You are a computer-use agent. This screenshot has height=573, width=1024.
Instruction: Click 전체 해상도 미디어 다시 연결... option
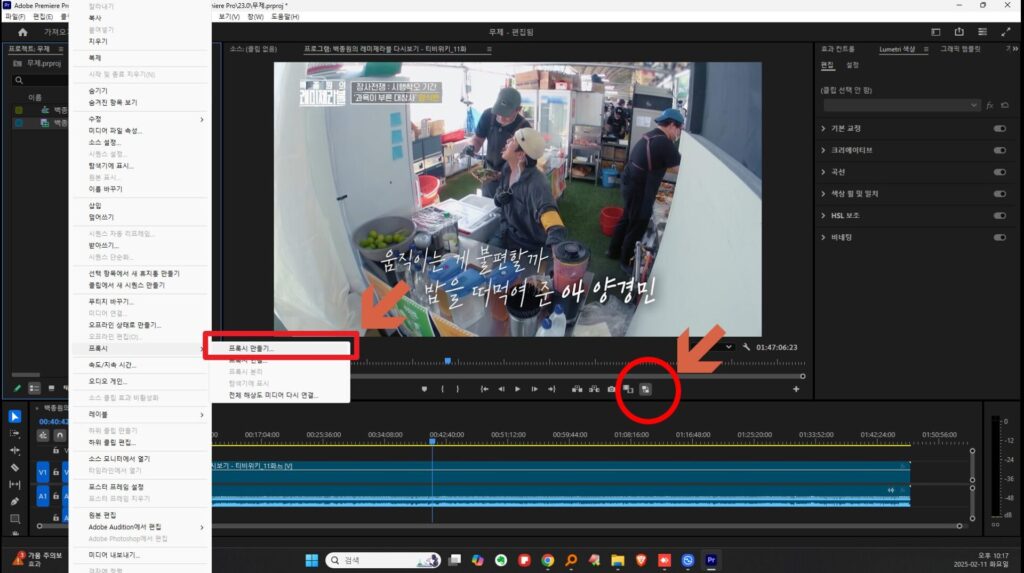[273, 395]
